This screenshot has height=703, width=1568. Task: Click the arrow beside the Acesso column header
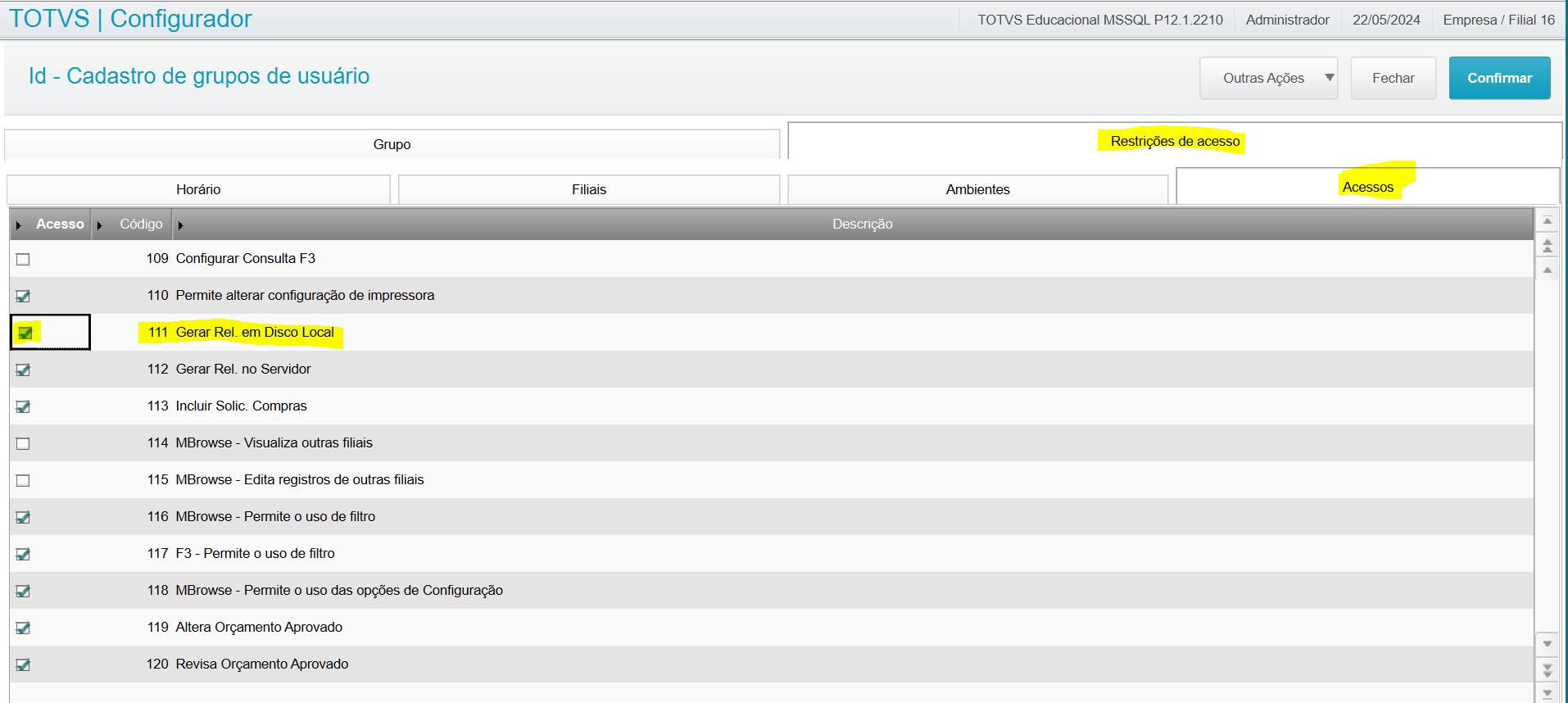[x=19, y=225]
